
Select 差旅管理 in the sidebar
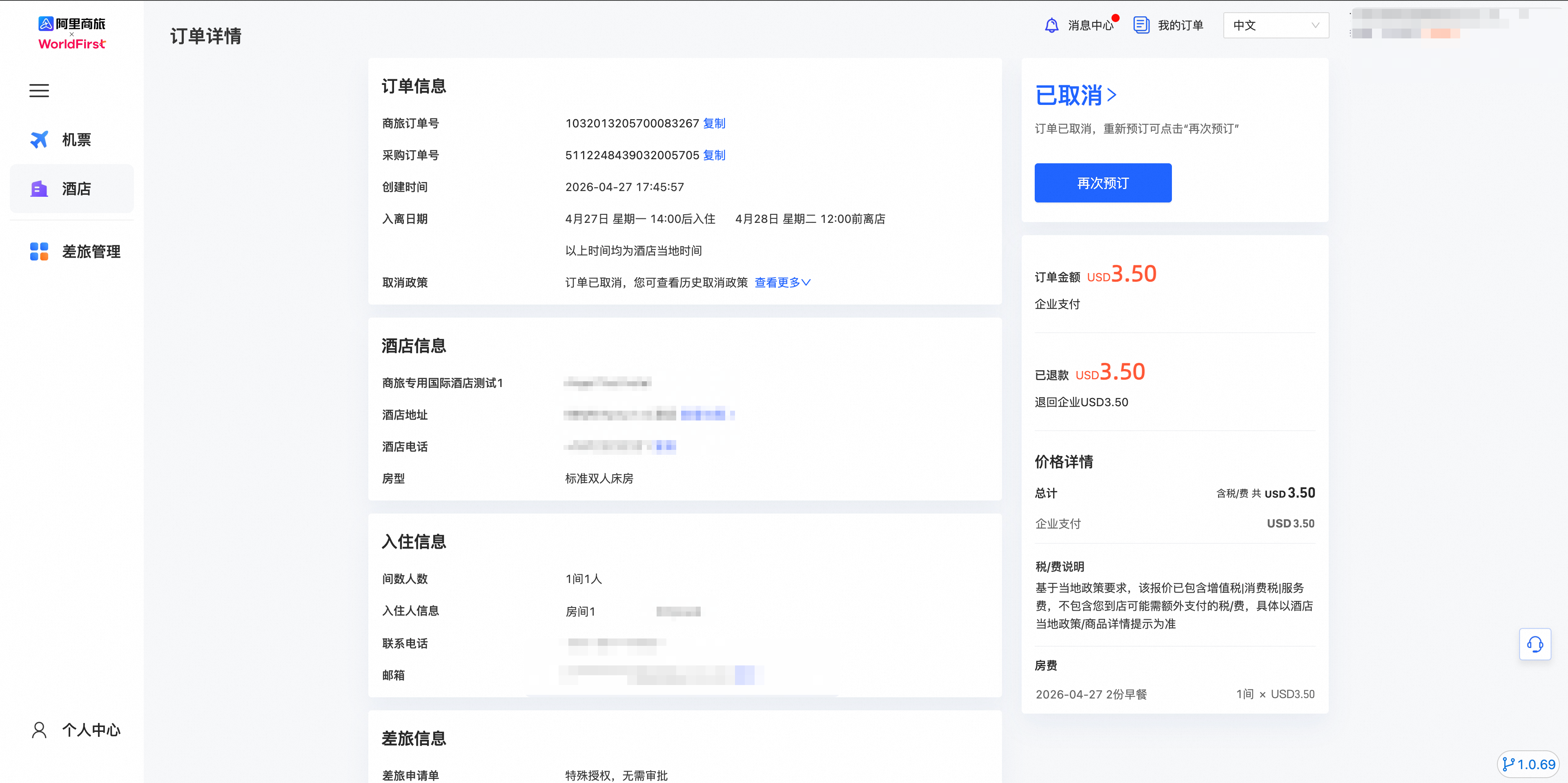[91, 251]
